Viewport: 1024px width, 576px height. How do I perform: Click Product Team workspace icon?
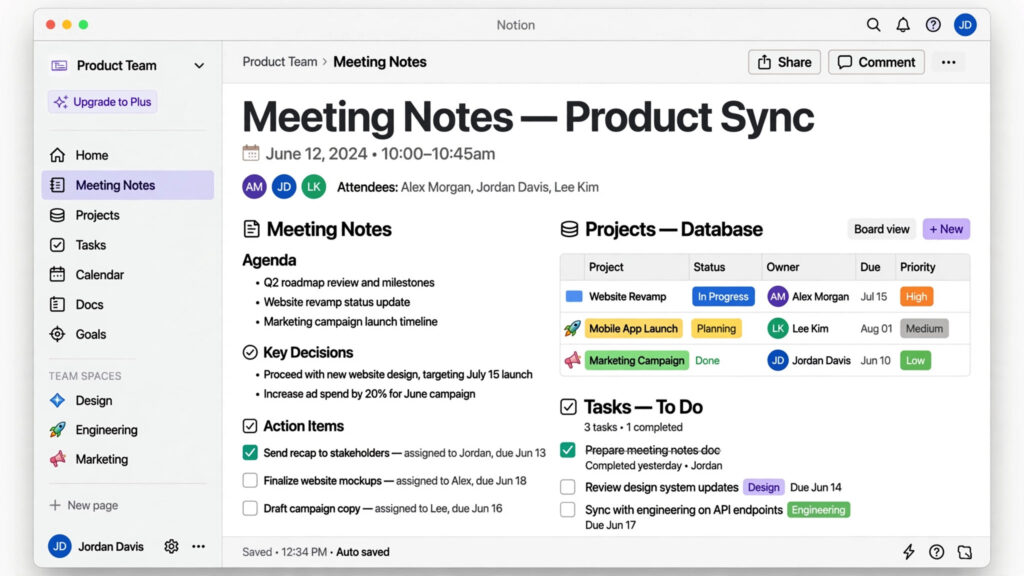59,65
